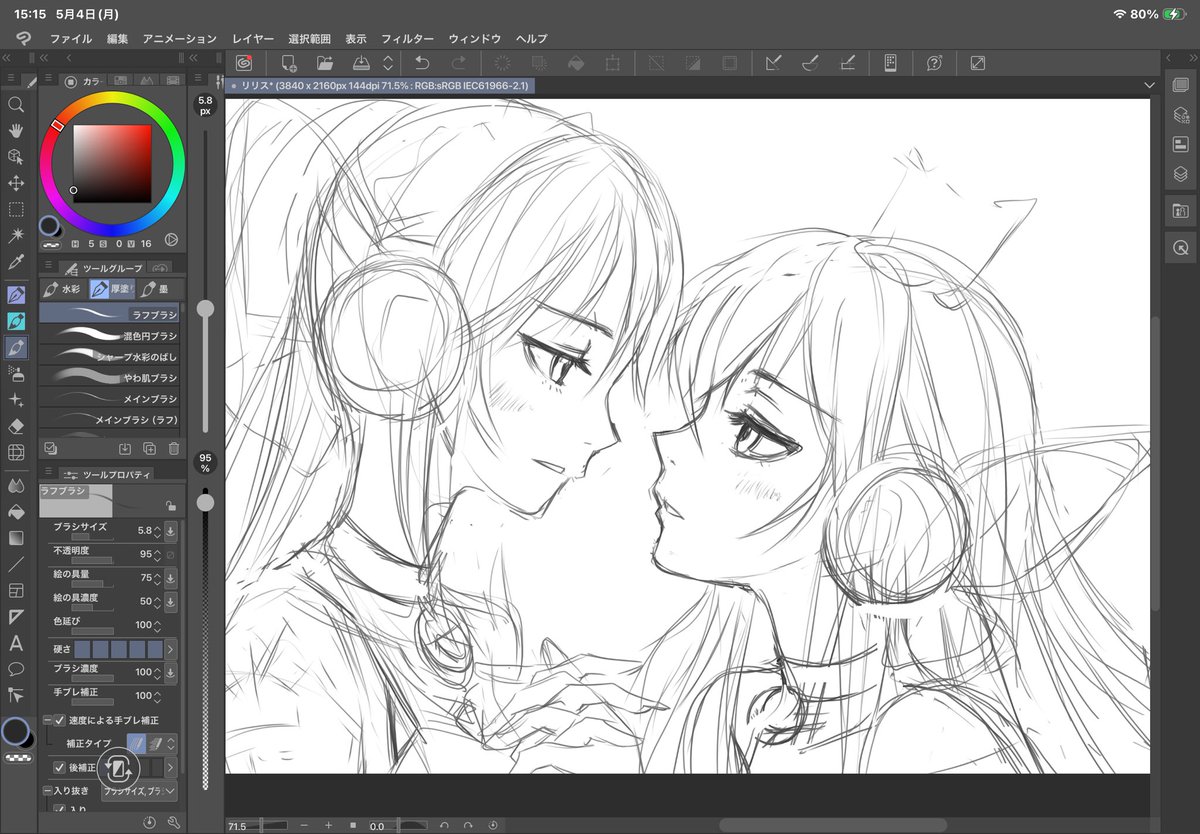
Task: Click the リリス canvas document tab
Action: (380, 86)
